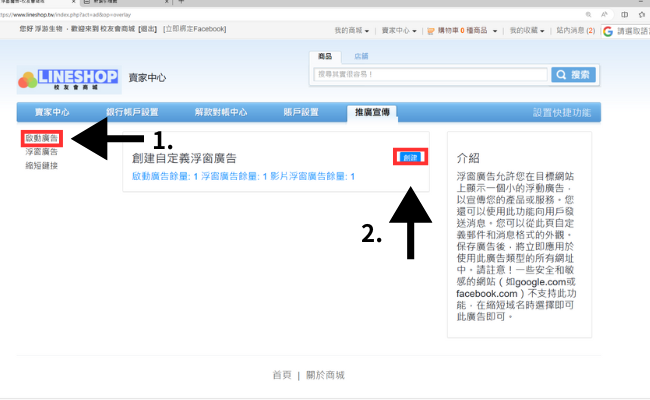Click 立即綁定Facebook link
The width and height of the screenshot is (650, 400).
[194, 29]
